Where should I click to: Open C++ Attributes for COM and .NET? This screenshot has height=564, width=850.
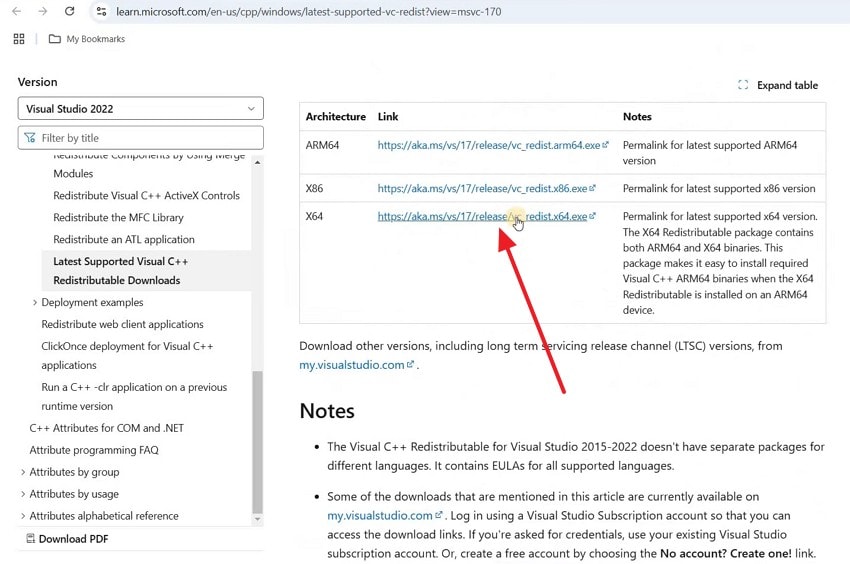click(107, 428)
